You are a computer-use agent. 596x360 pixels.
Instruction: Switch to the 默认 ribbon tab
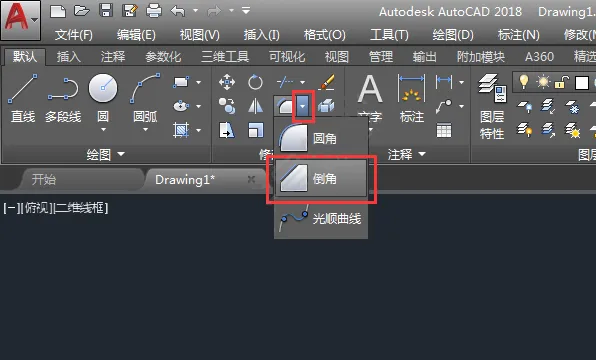point(25,57)
